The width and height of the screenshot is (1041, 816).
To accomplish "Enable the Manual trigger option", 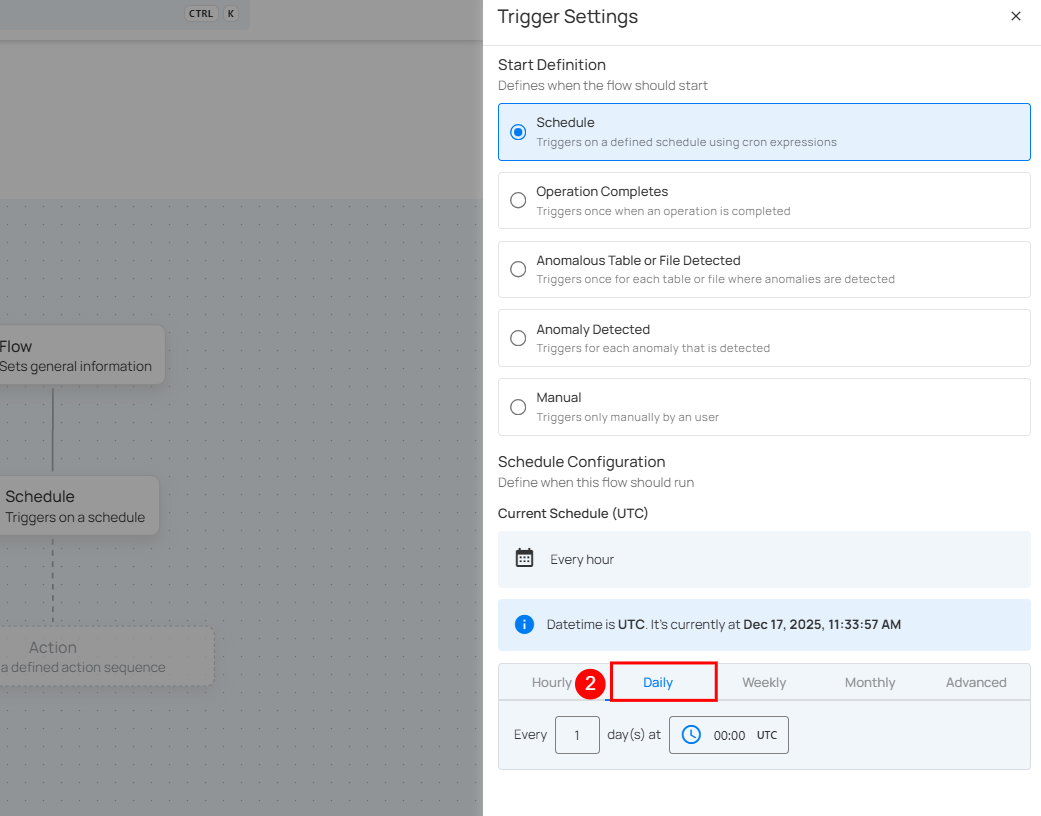I will point(518,407).
